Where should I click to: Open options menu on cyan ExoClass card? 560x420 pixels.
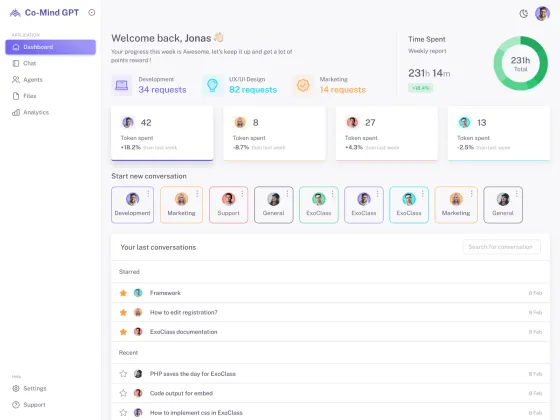coord(422,194)
